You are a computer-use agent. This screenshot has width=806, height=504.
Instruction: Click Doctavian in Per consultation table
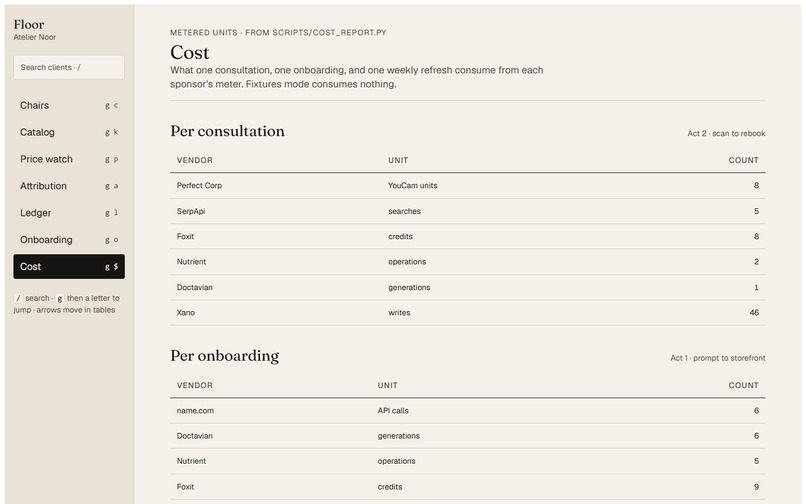(195, 287)
